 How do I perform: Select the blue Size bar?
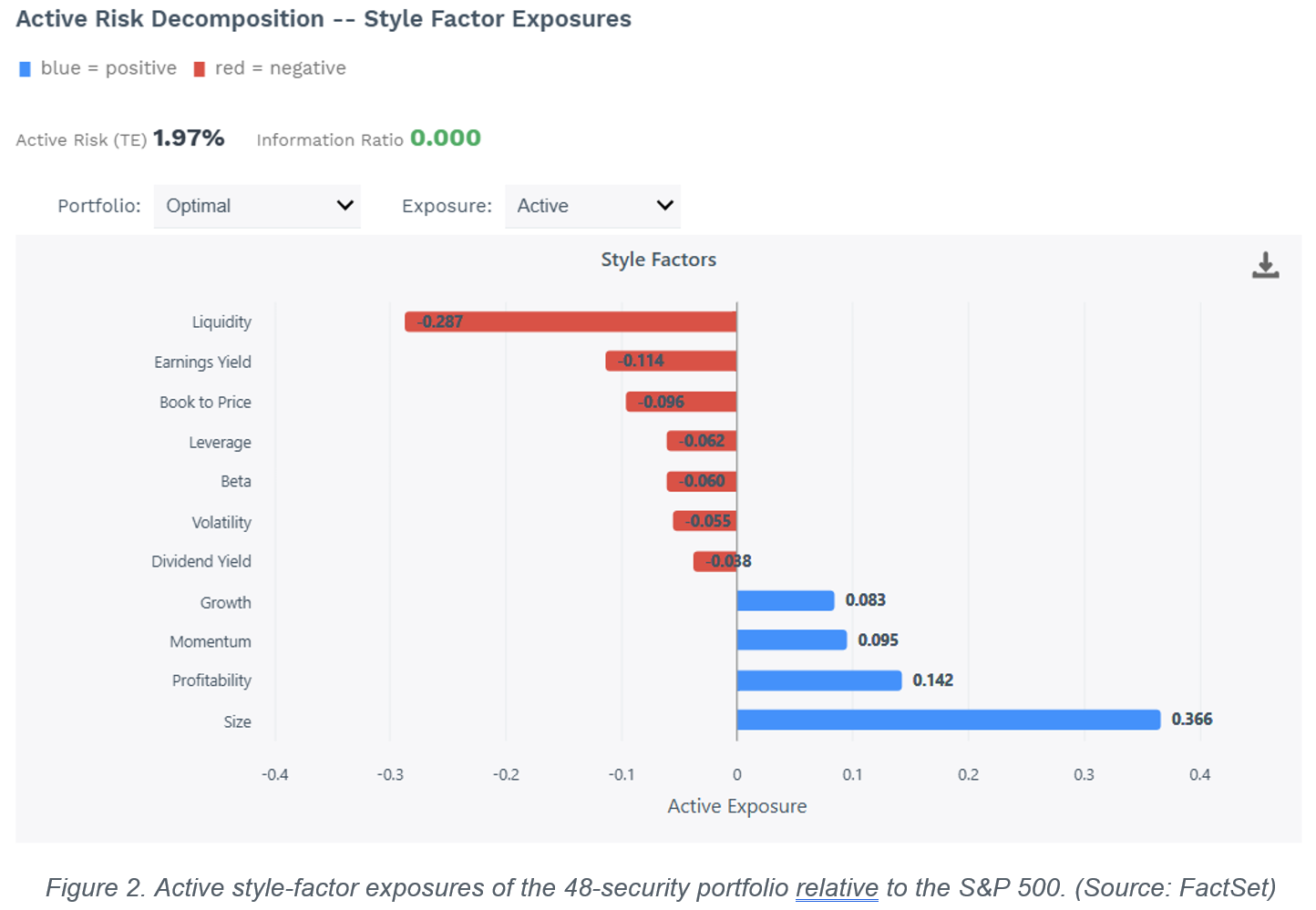coord(949,720)
